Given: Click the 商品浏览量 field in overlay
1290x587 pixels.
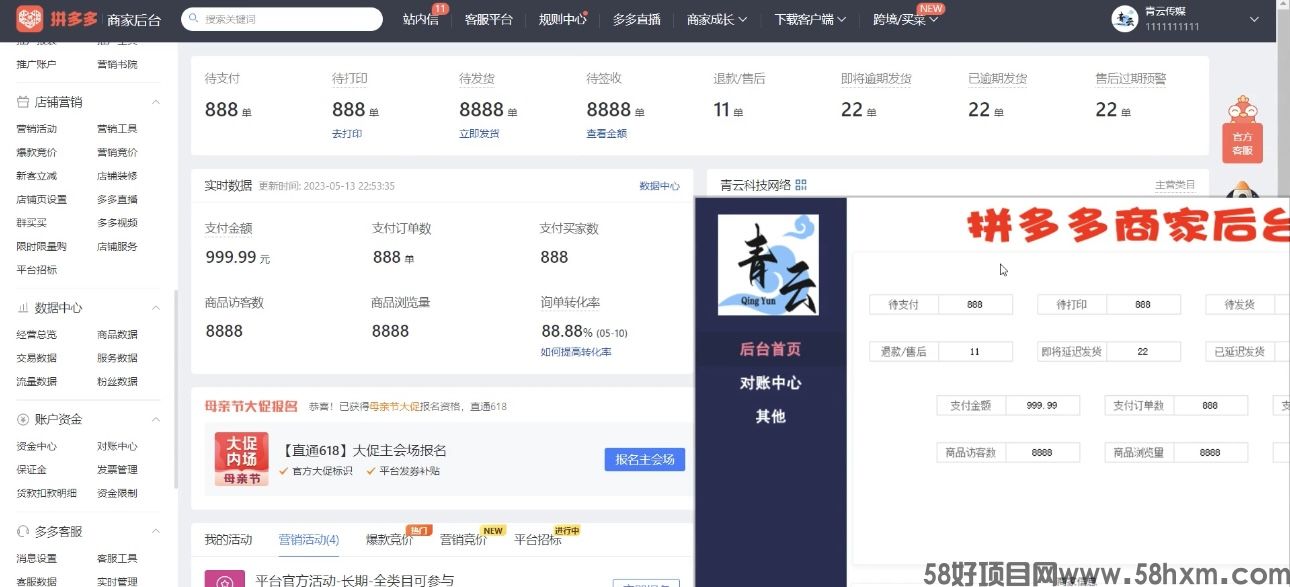Looking at the screenshot, I should coord(1210,452).
